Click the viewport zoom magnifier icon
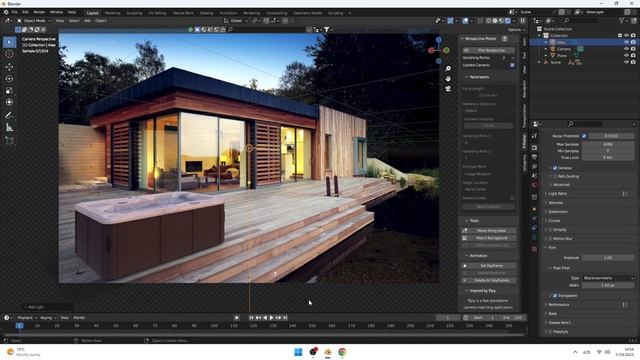The image size is (640, 360). [x=448, y=68]
